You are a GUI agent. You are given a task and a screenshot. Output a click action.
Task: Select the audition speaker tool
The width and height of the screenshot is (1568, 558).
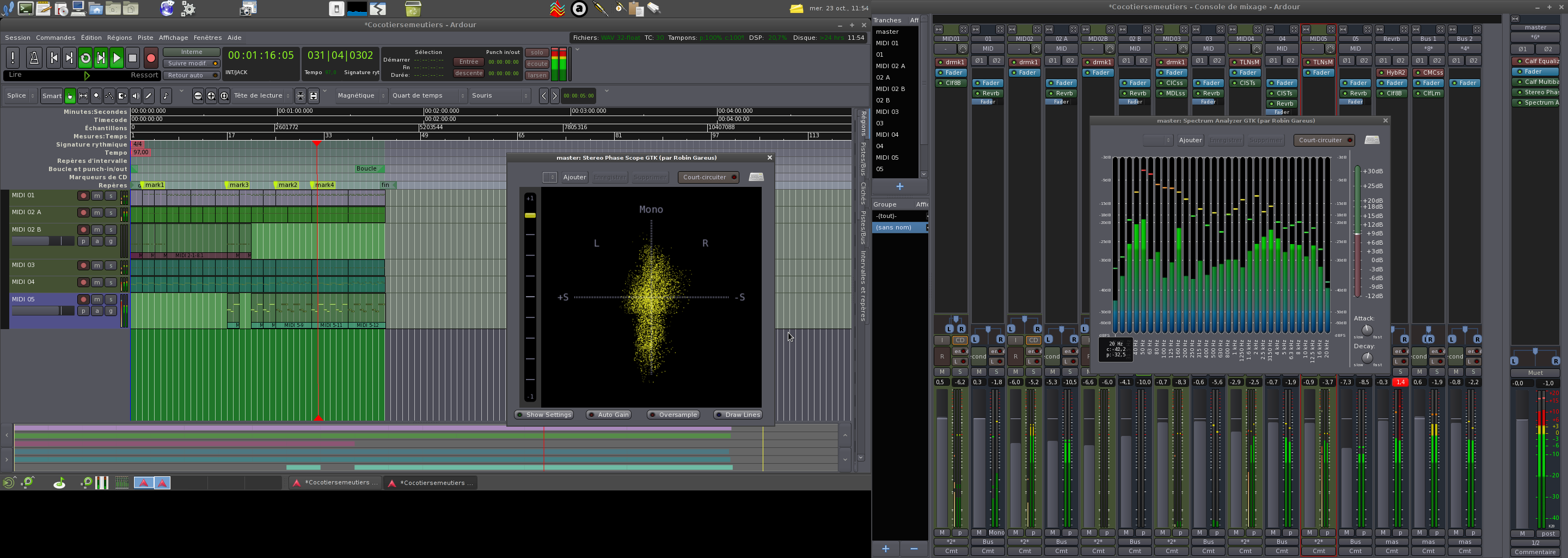click(x=136, y=96)
